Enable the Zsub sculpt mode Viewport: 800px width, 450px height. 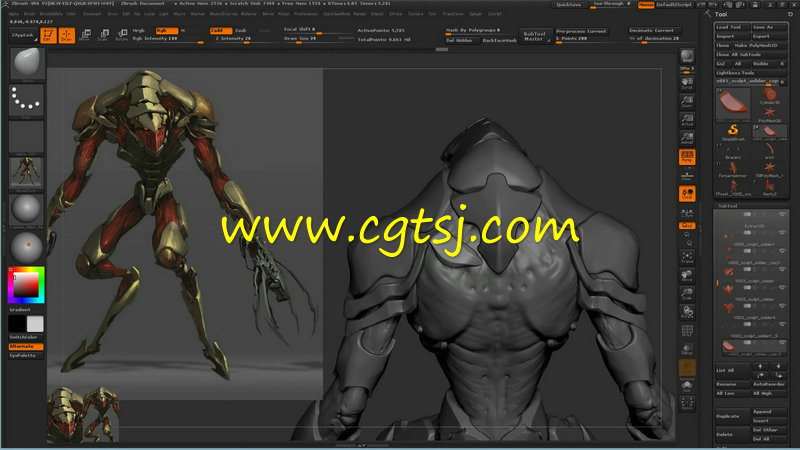click(x=242, y=31)
